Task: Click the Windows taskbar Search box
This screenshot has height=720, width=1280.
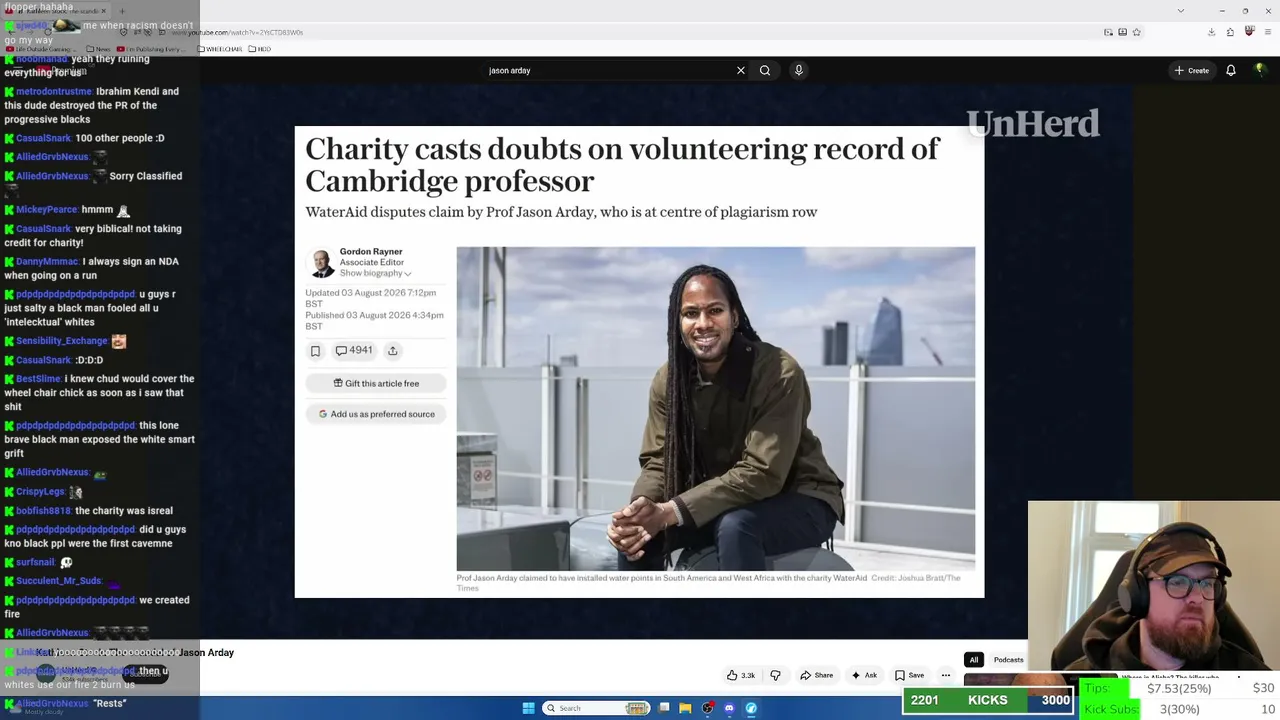Action: [x=597, y=708]
